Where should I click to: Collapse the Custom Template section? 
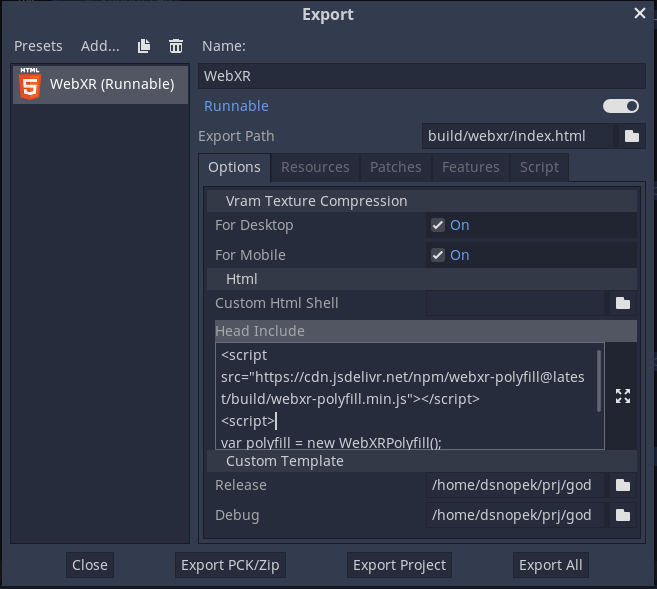click(x=422, y=461)
